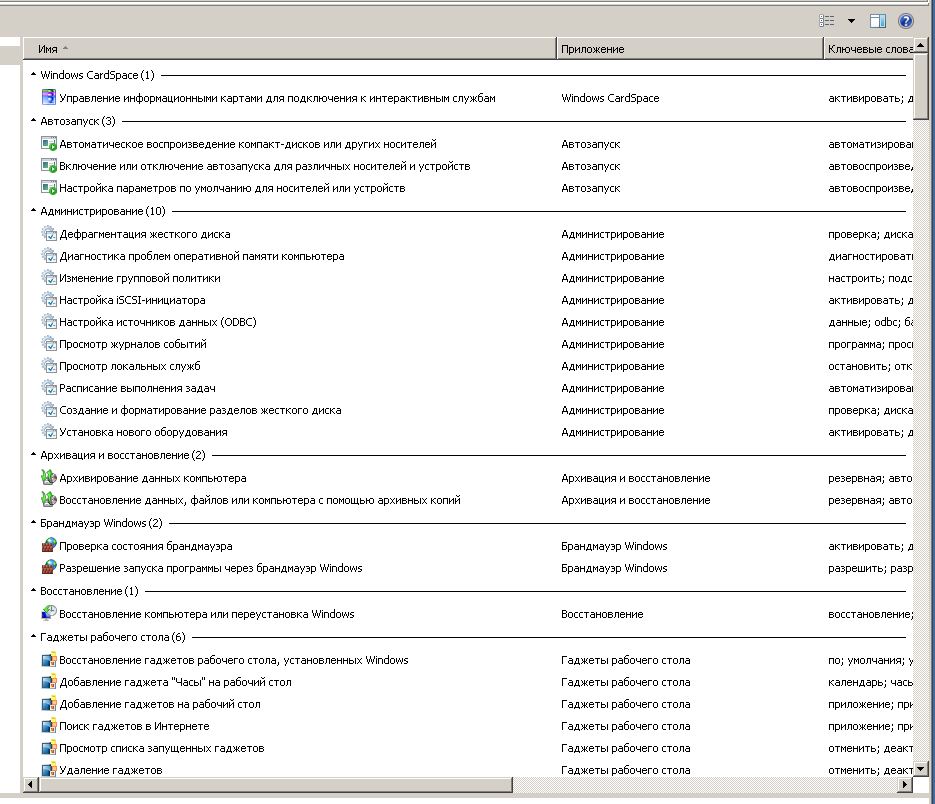The width and height of the screenshot is (935, 804).
Task: Click icon for Расписание выполнения задач
Action: (x=49, y=388)
